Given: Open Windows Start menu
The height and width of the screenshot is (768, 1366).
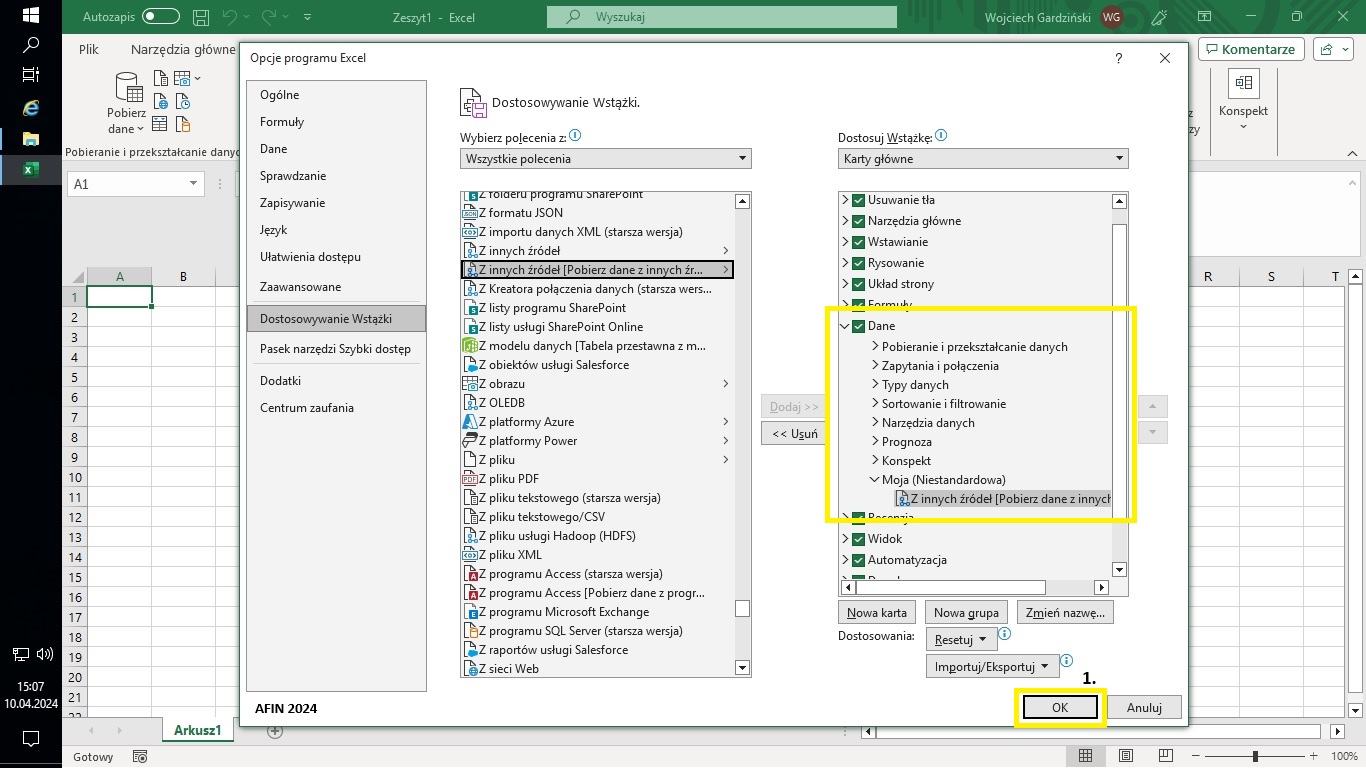Looking at the screenshot, I should click(30, 15).
